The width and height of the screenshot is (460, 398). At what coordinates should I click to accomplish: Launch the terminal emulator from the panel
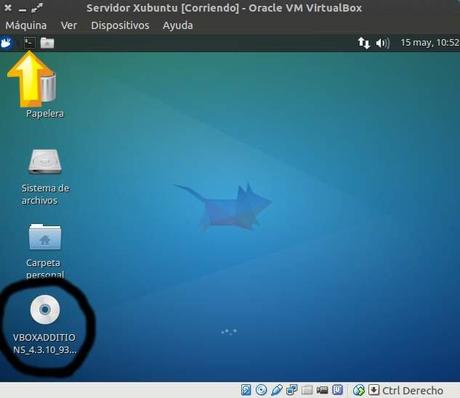tap(30, 43)
